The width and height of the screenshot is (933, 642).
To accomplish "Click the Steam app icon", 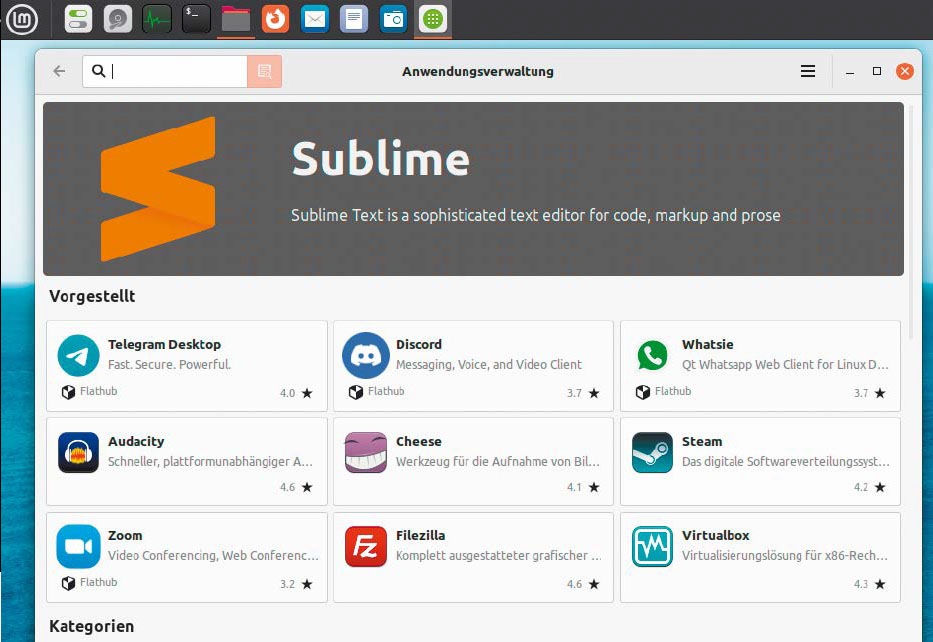I will [x=652, y=452].
